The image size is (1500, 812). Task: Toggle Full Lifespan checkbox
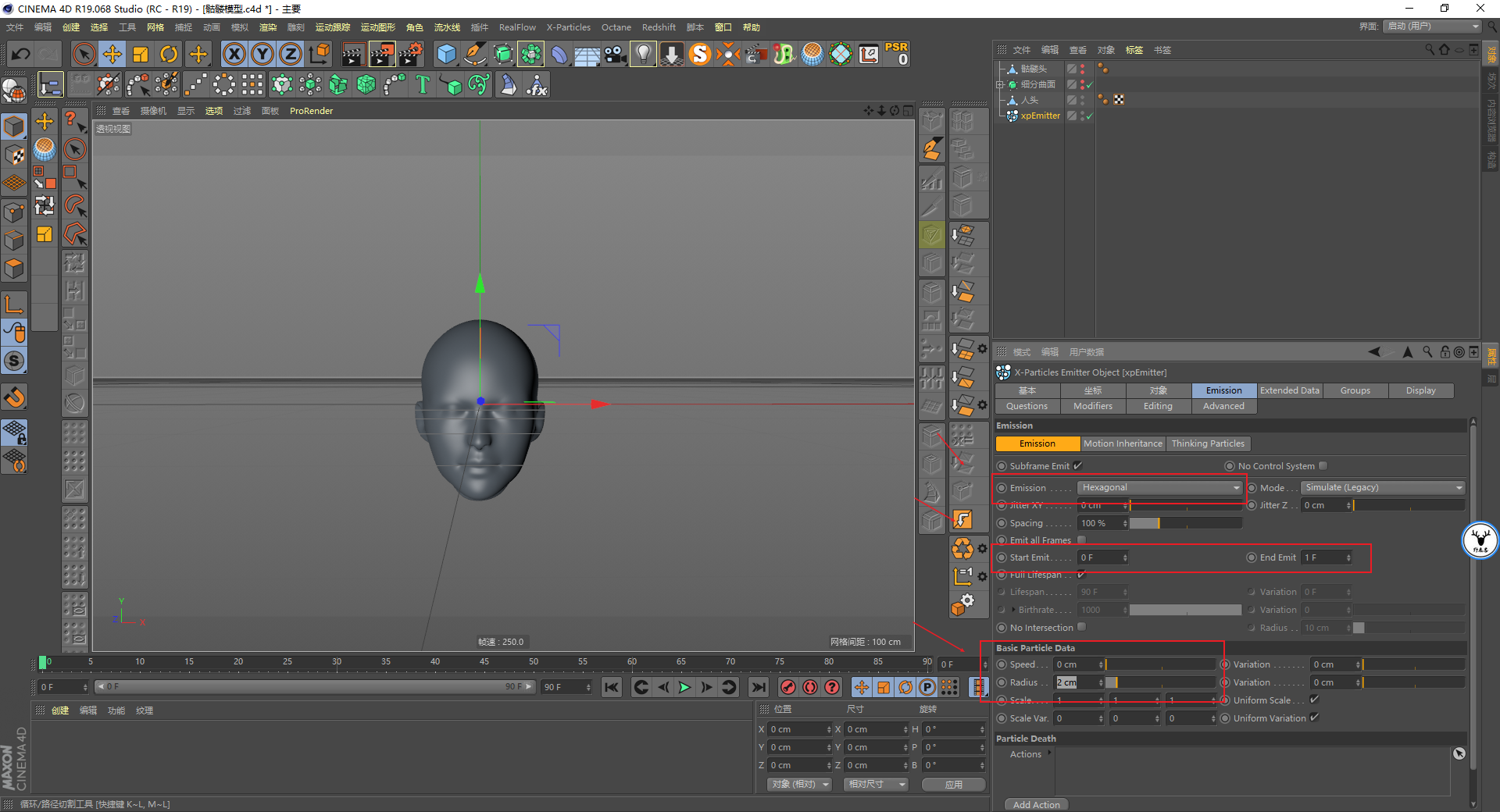tap(1082, 574)
